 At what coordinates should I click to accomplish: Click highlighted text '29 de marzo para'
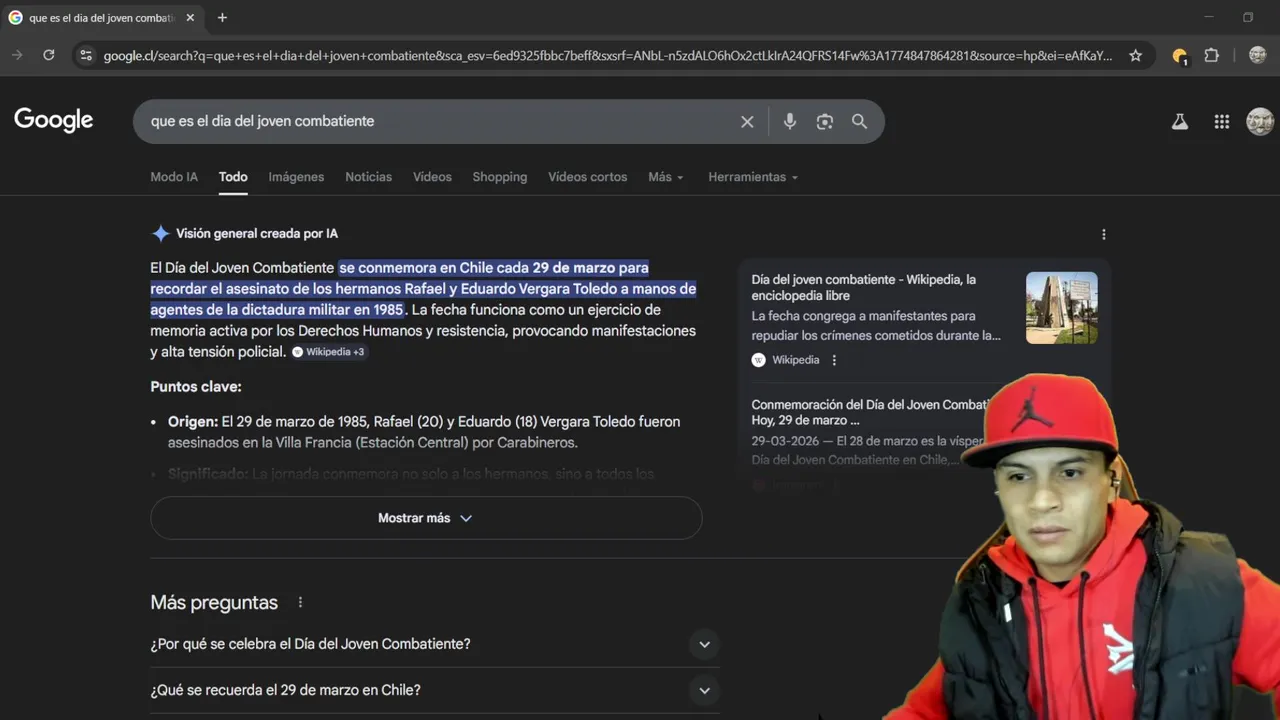(x=590, y=268)
